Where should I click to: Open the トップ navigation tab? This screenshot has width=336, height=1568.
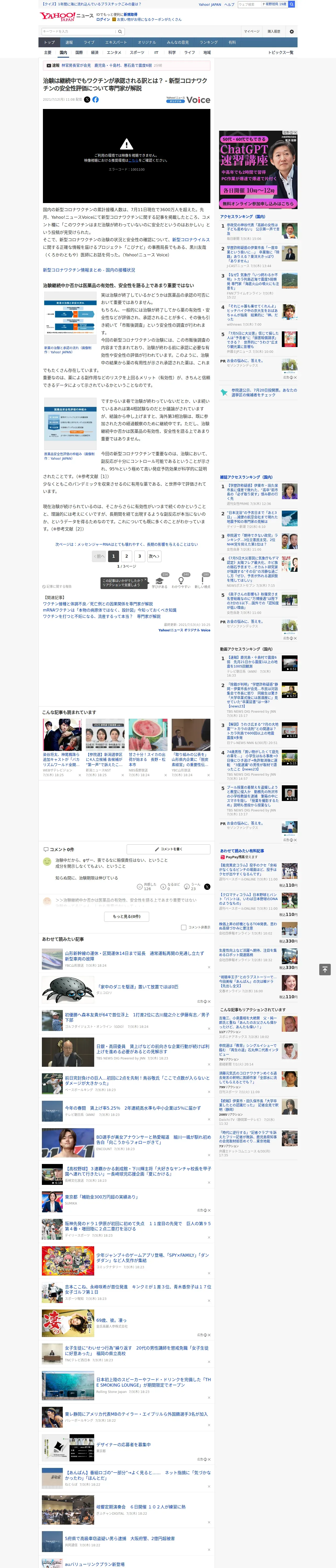(49, 42)
